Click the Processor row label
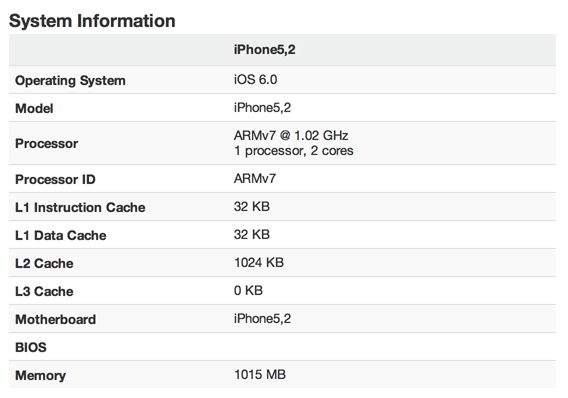This screenshot has height=398, width=568. click(46, 144)
